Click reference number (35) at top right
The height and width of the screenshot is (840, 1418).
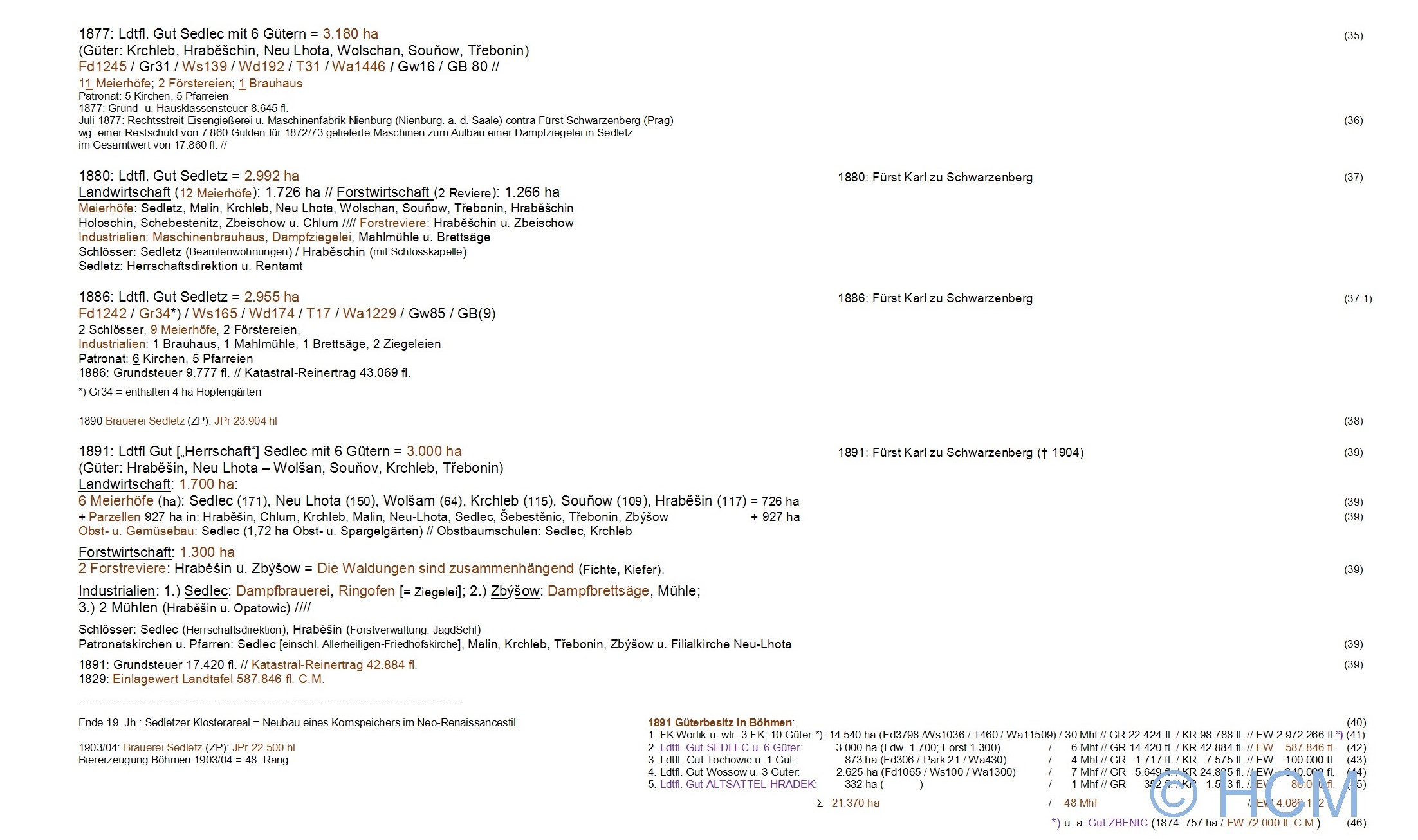(x=1353, y=35)
